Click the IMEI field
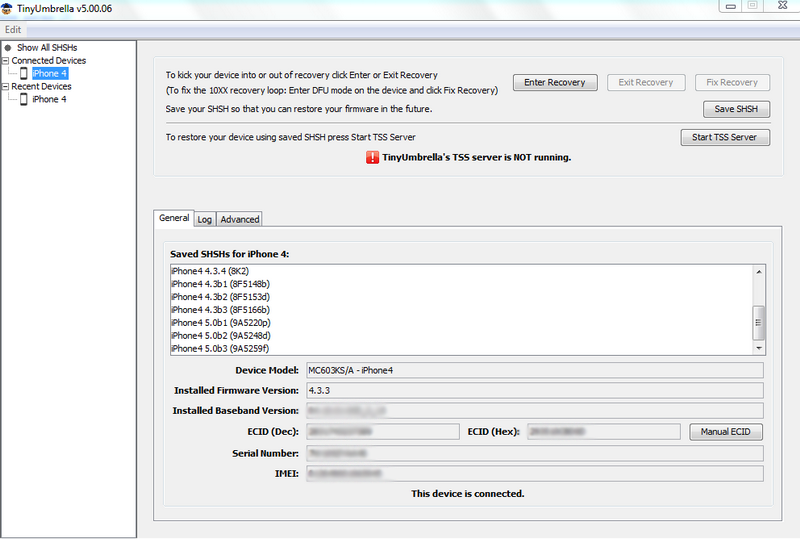800x539 pixels. point(535,474)
